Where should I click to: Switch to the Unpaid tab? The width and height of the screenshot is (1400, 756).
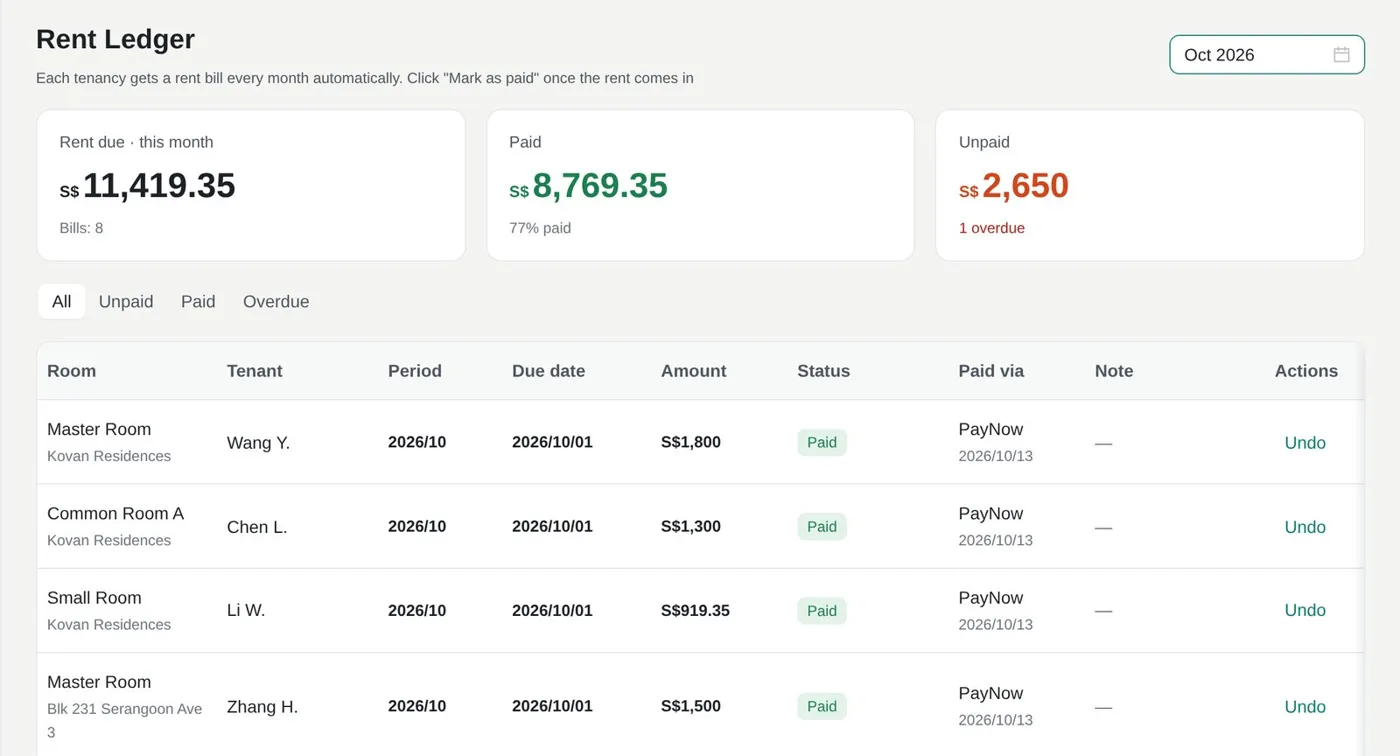tap(126, 301)
